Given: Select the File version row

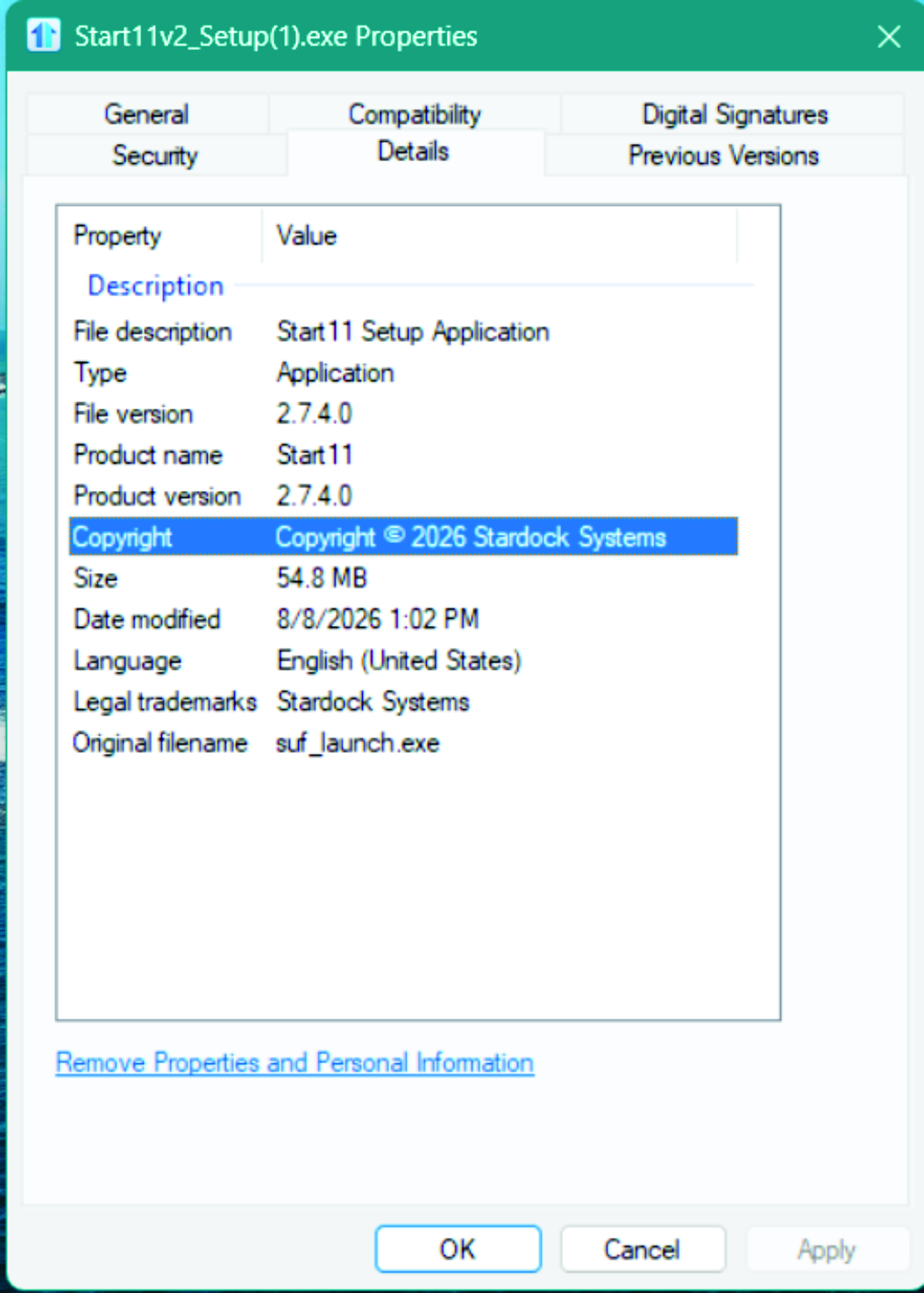Looking at the screenshot, I should pos(403,414).
